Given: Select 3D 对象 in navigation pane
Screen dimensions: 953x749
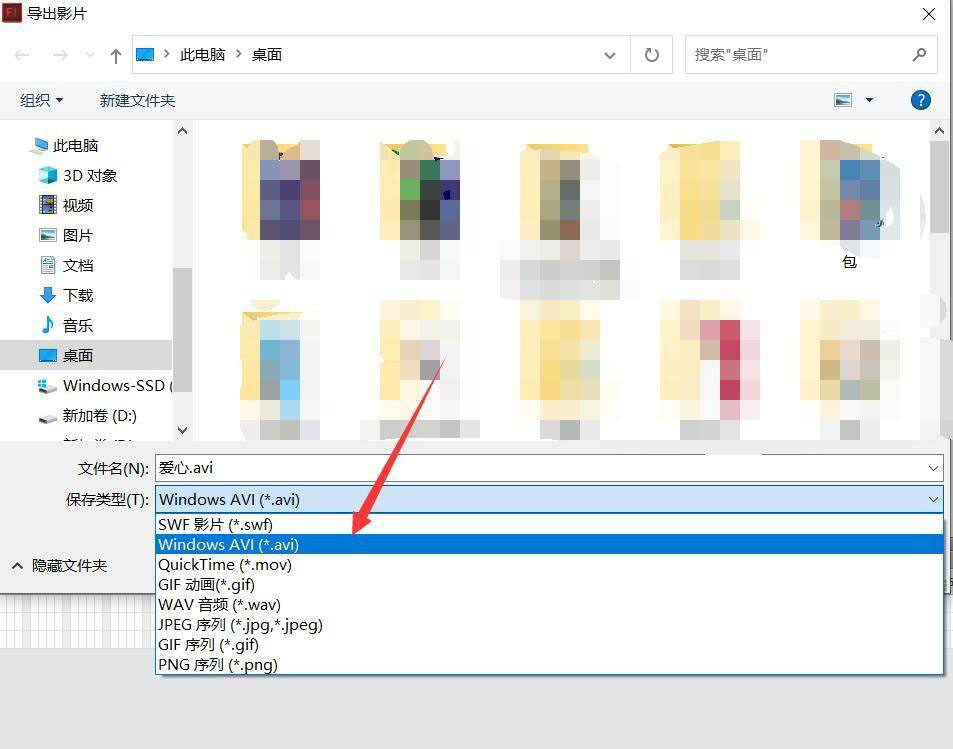Looking at the screenshot, I should click(x=90, y=175).
